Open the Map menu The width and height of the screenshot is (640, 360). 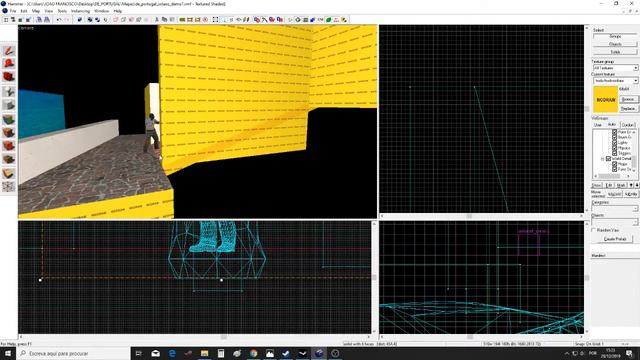click(36, 11)
